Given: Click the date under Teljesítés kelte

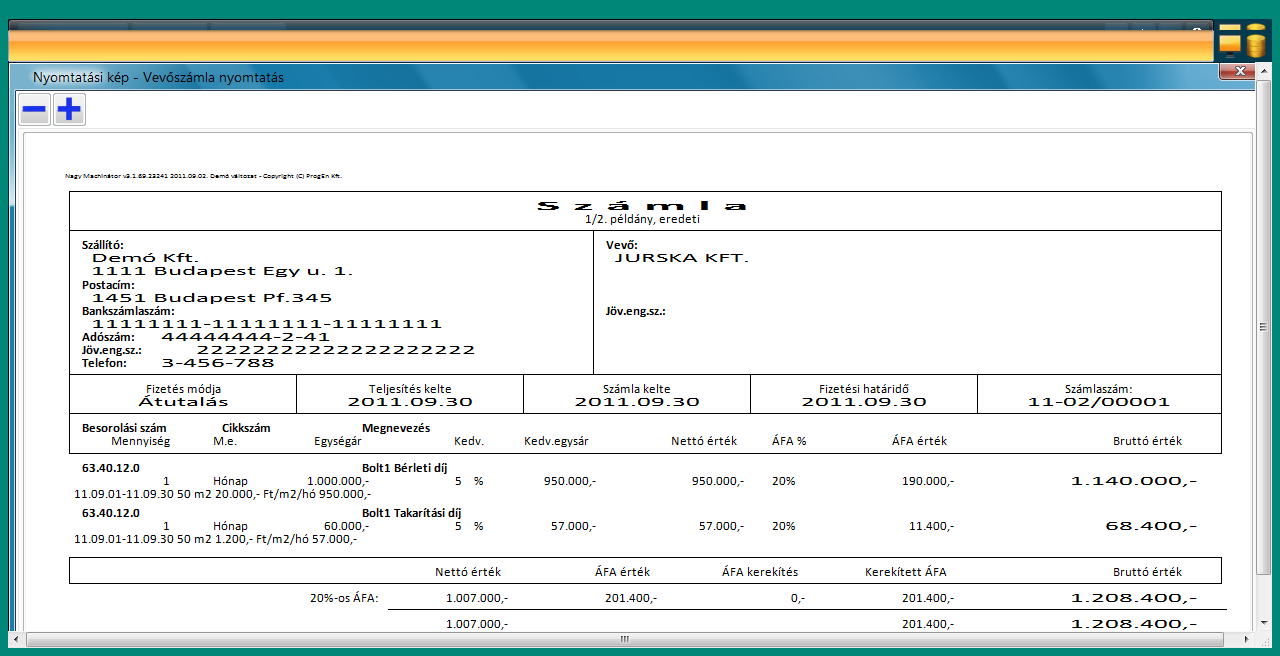Looking at the screenshot, I should pos(410,402).
